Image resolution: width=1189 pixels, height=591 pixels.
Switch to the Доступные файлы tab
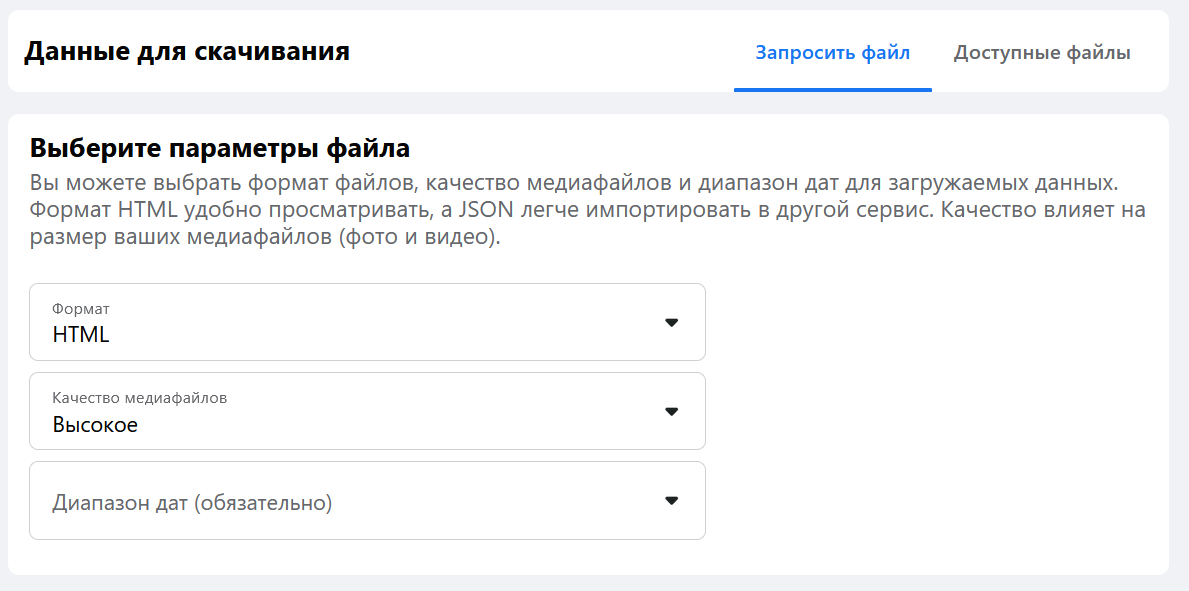[1043, 52]
